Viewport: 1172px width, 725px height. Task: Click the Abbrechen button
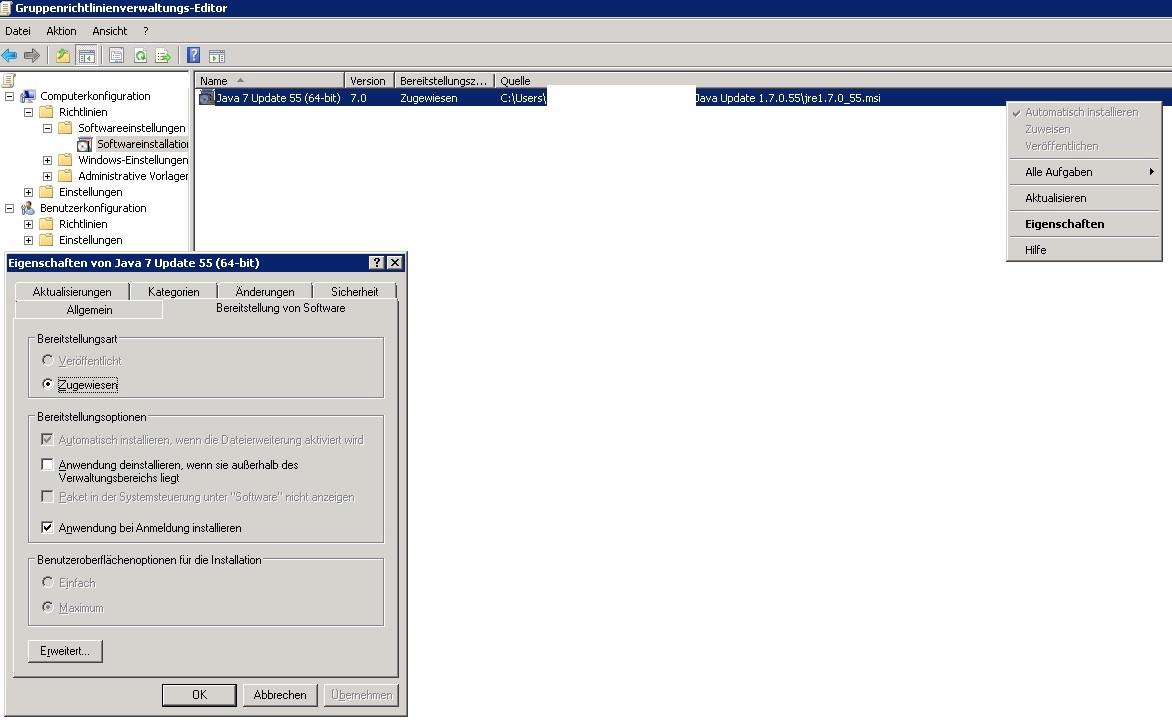280,694
